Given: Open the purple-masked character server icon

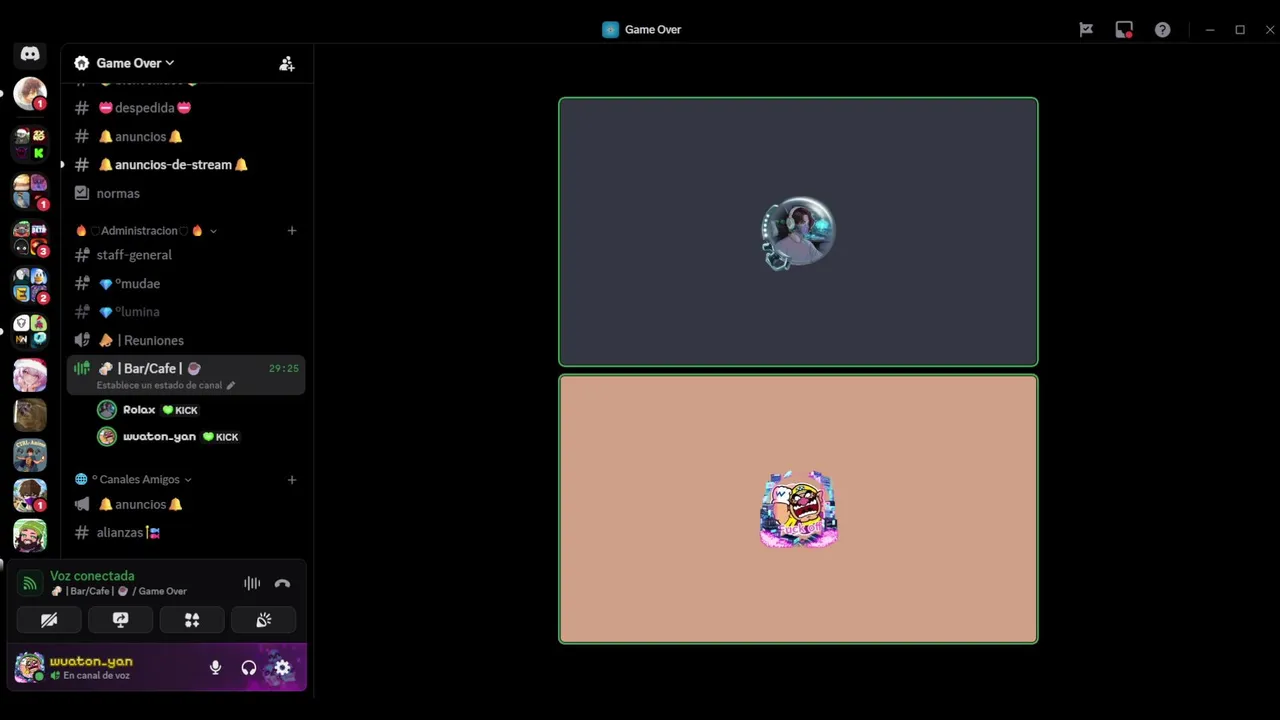Looking at the screenshot, I should click(x=30, y=495).
